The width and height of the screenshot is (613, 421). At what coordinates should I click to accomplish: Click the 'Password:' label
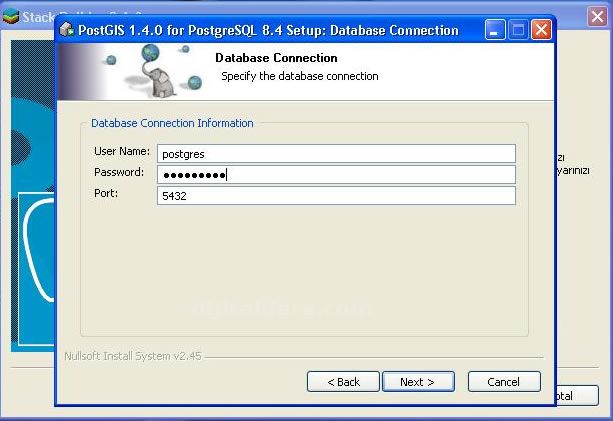click(119, 172)
